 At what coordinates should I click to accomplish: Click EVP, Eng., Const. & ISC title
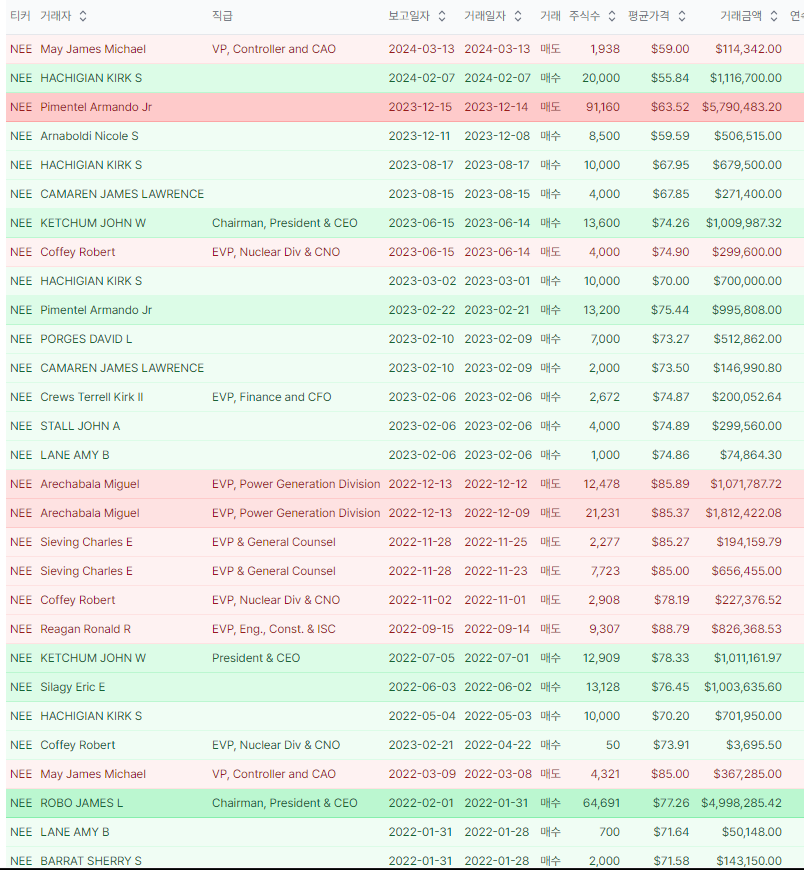(274, 629)
